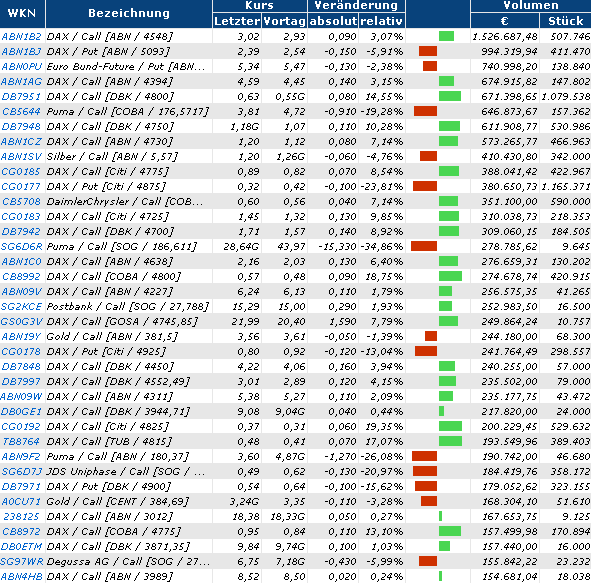Select text 'DAX / Call [ABN / 4548]'

click(x=110, y=37)
